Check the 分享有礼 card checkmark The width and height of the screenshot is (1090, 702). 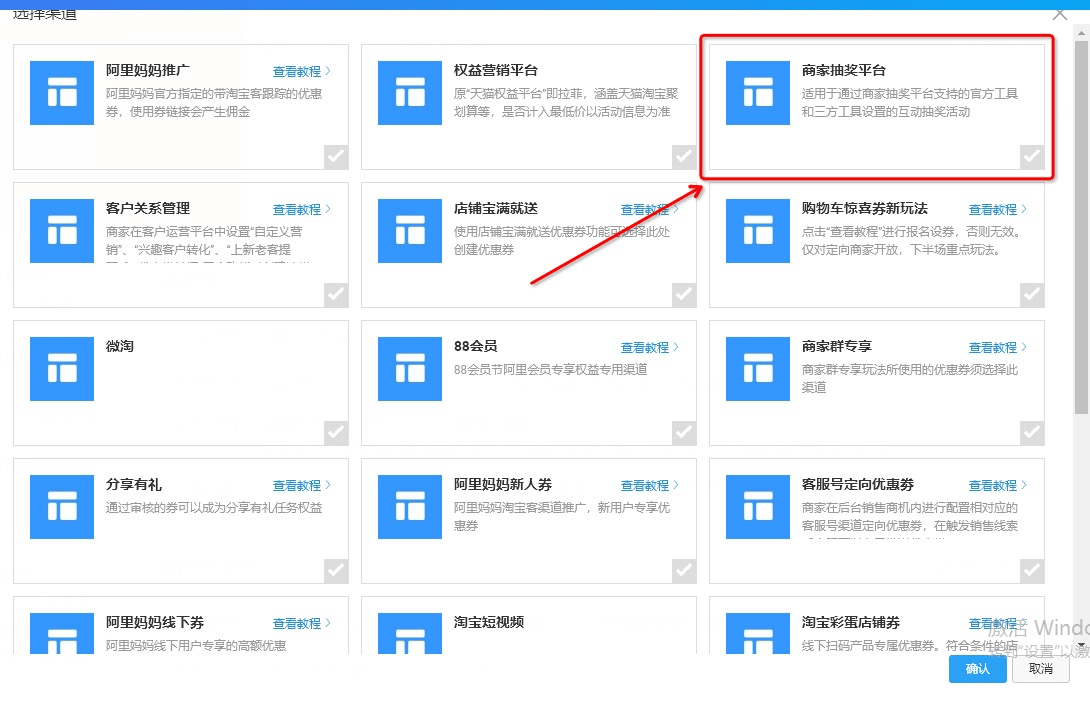[x=336, y=571]
